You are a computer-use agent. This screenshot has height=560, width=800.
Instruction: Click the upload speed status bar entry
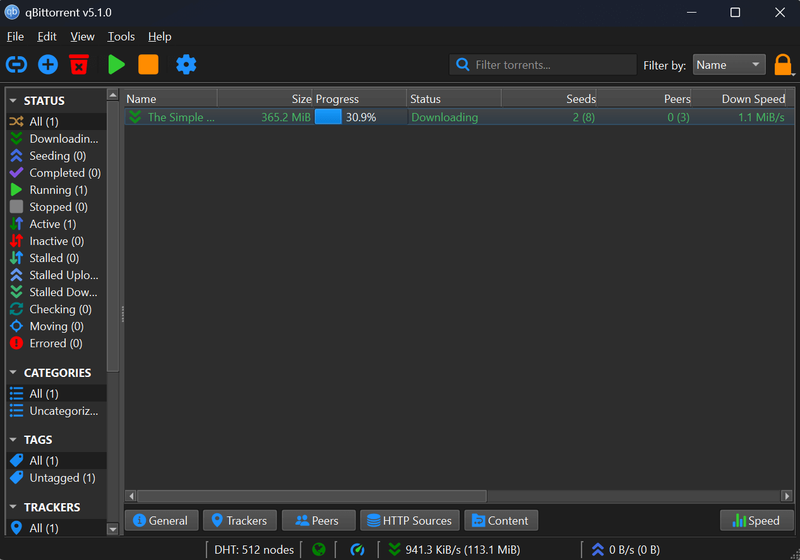(626, 549)
